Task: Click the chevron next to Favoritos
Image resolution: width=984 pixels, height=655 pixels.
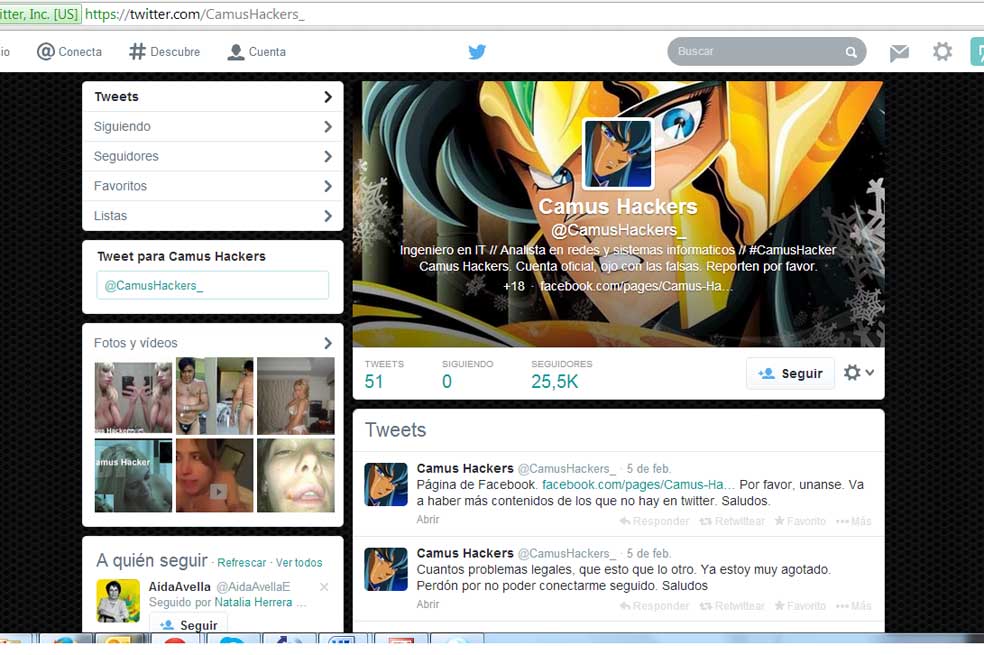Action: tap(328, 186)
